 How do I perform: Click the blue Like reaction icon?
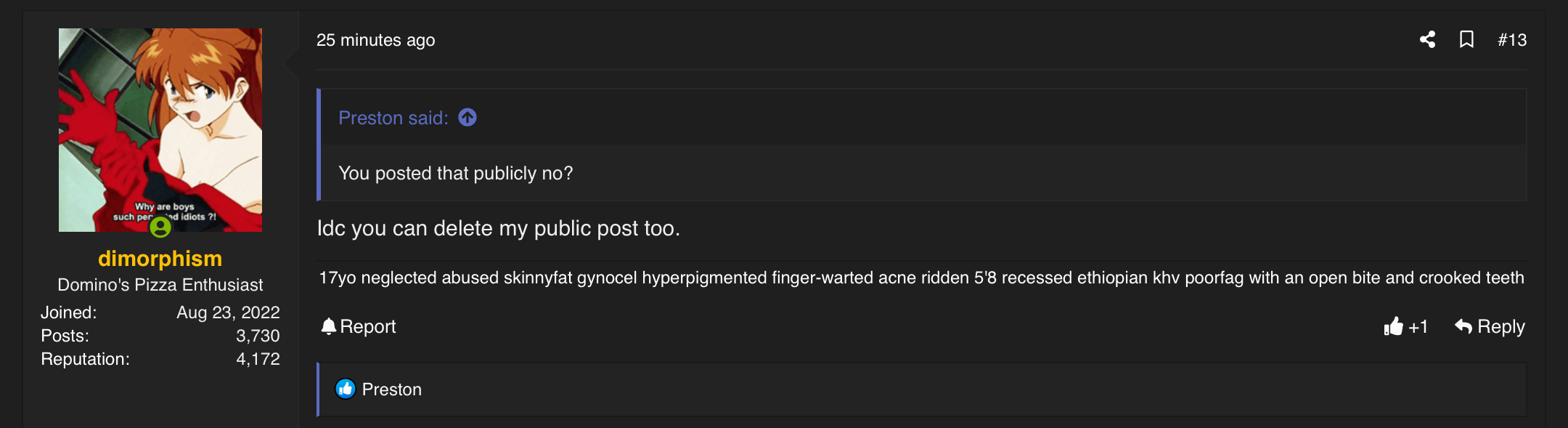[346, 389]
